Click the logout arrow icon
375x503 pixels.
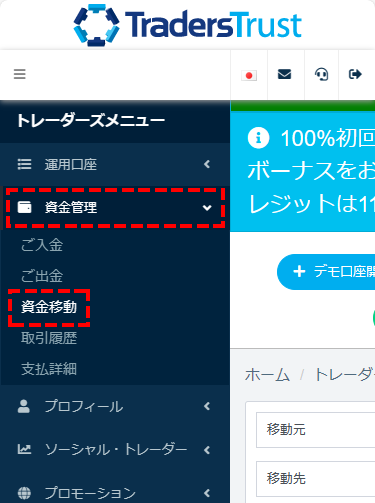pyautogui.click(x=355, y=74)
